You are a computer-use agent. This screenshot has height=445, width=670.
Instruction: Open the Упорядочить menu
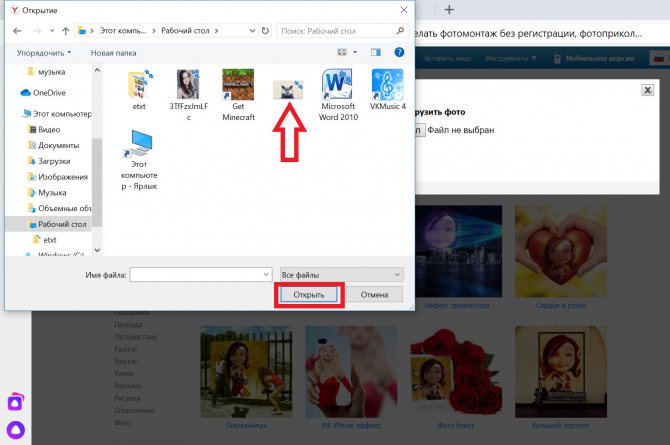click(44, 53)
